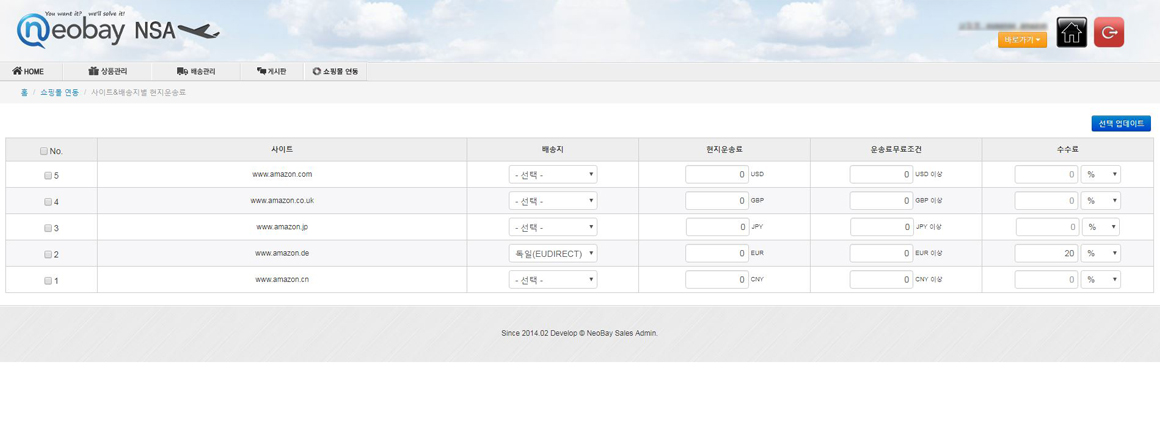1160x440 pixels.
Task: Open fee % unit dropdown for amazon.cn
Action: (x=1101, y=280)
